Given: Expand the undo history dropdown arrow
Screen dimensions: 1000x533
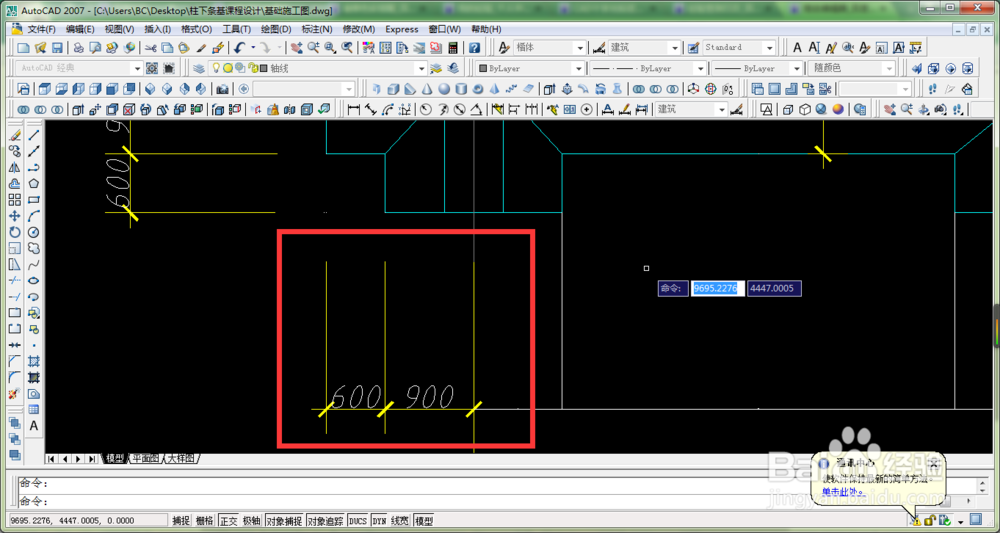Looking at the screenshot, I should tap(253, 48).
